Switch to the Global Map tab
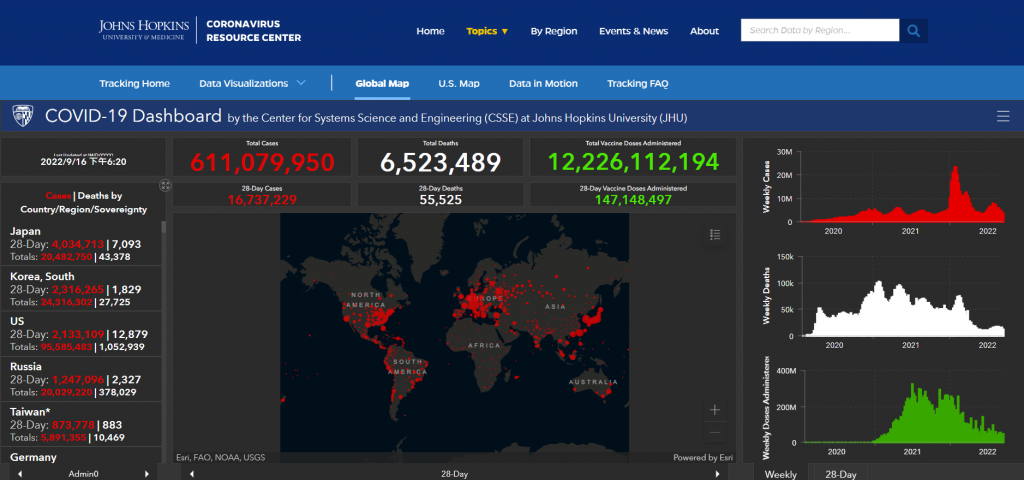 pyautogui.click(x=382, y=84)
